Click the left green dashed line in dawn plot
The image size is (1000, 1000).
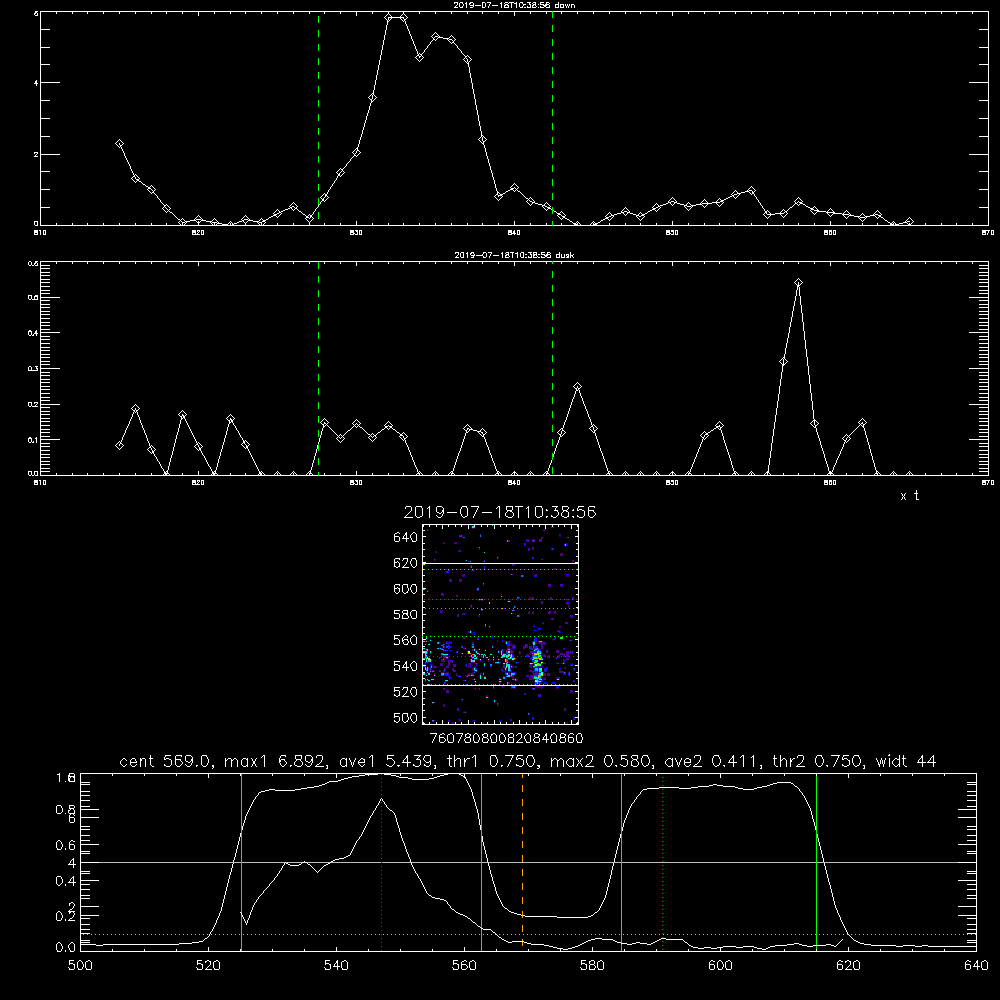pos(318,118)
